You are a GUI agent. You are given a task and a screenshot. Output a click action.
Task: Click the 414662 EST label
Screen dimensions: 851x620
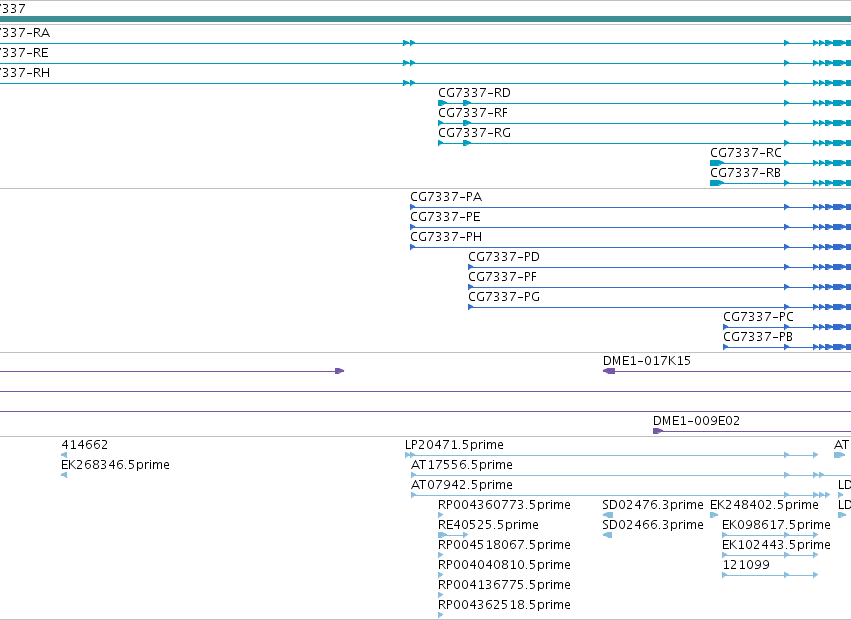click(84, 445)
